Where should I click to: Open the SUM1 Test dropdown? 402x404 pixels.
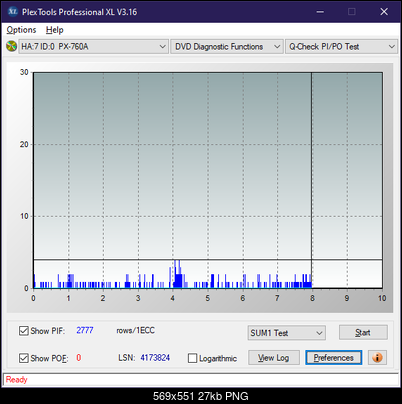pyautogui.click(x=287, y=333)
